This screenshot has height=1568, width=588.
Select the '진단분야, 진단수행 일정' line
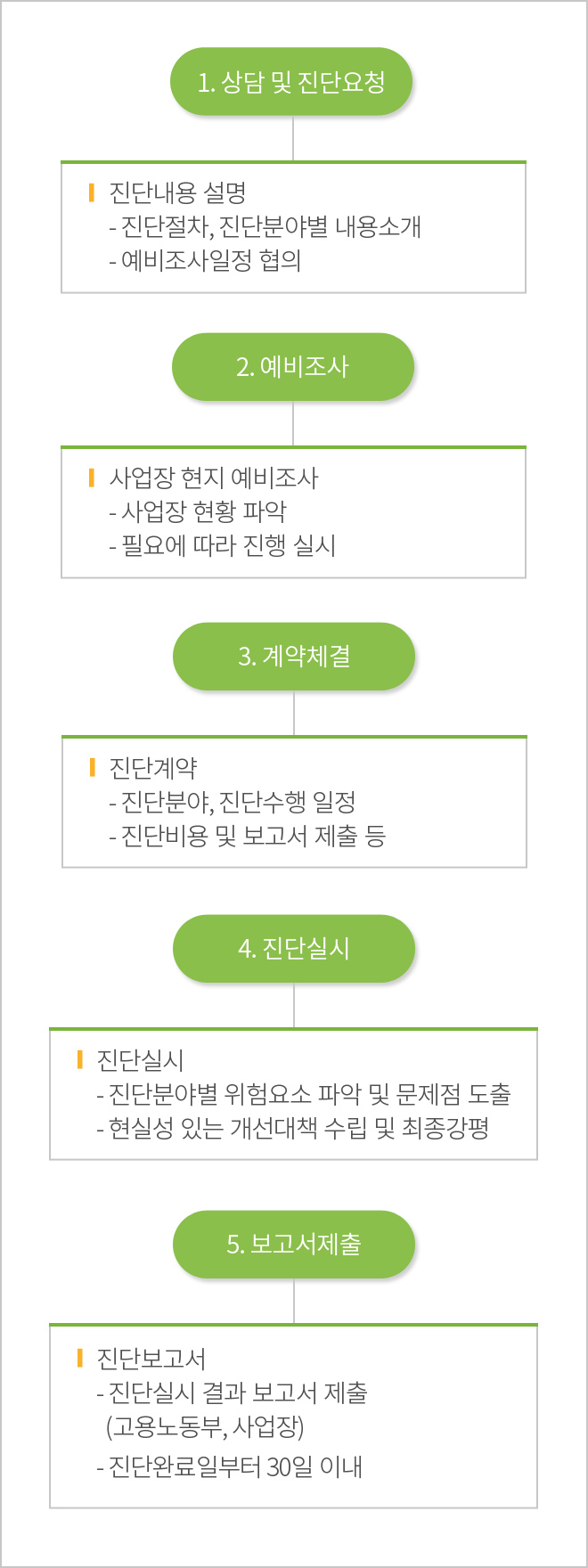(x=233, y=802)
